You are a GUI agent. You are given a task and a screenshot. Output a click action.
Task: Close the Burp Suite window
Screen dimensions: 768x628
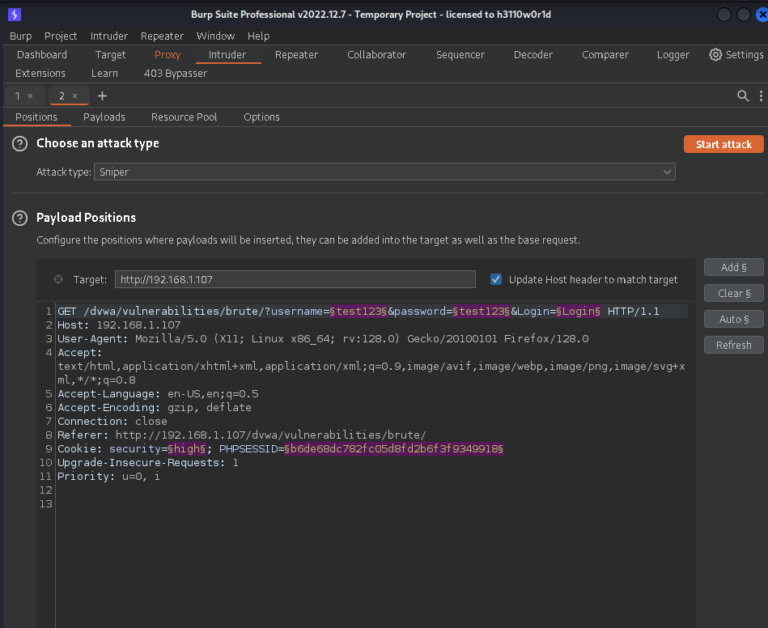coord(762,15)
